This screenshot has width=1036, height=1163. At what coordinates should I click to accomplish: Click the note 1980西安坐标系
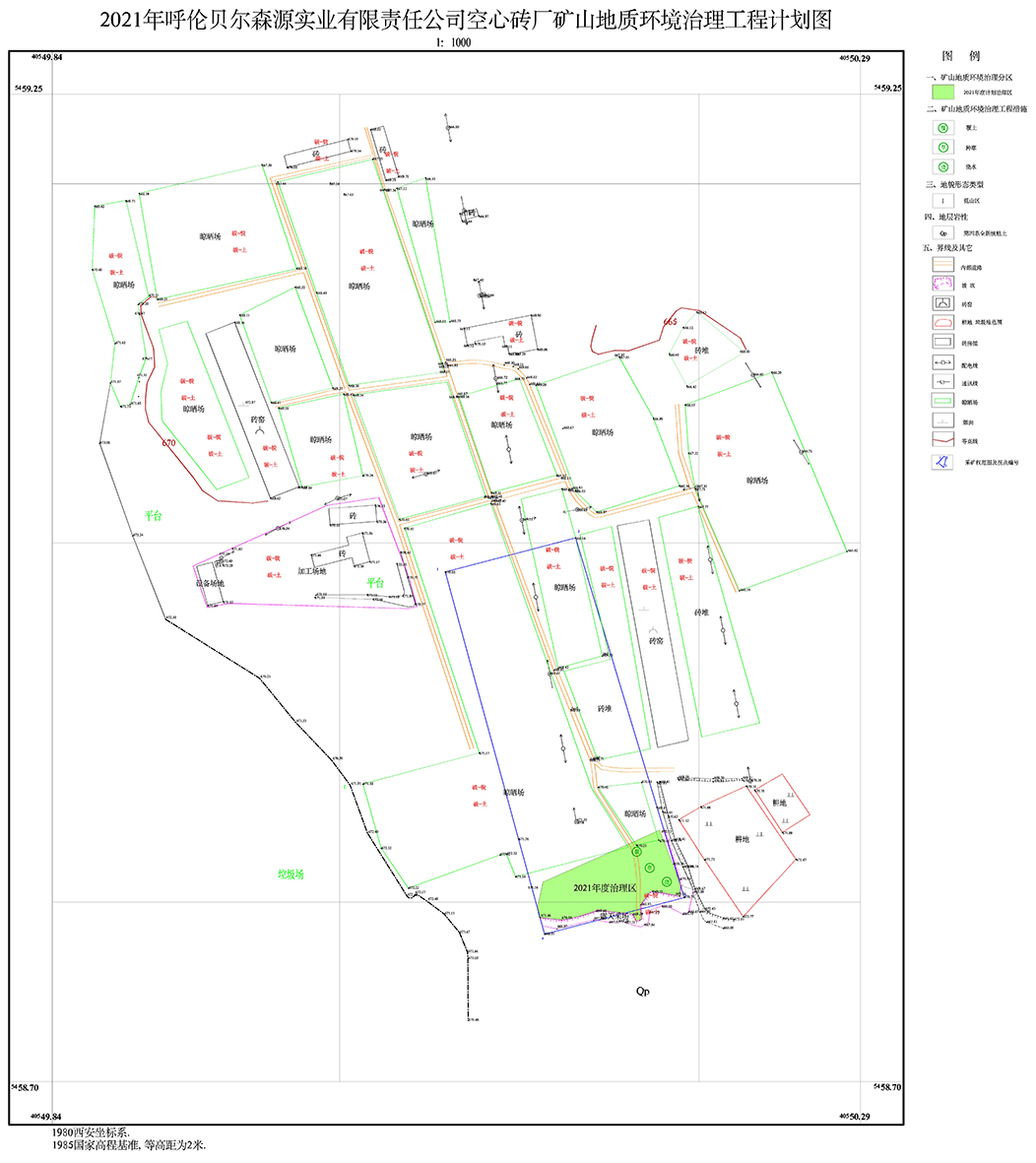coord(90,1132)
